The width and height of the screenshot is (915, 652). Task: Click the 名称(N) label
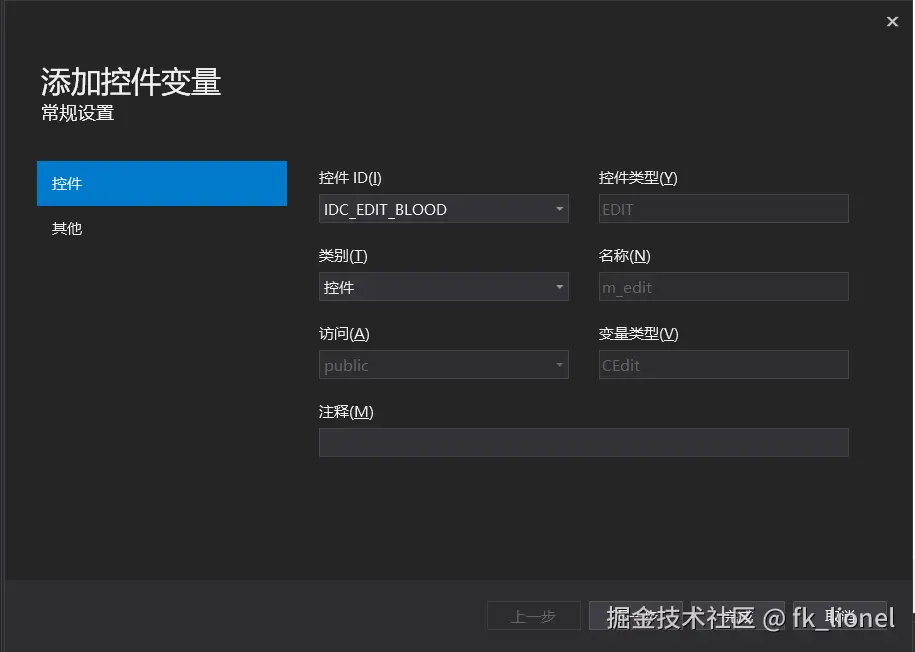pos(623,255)
